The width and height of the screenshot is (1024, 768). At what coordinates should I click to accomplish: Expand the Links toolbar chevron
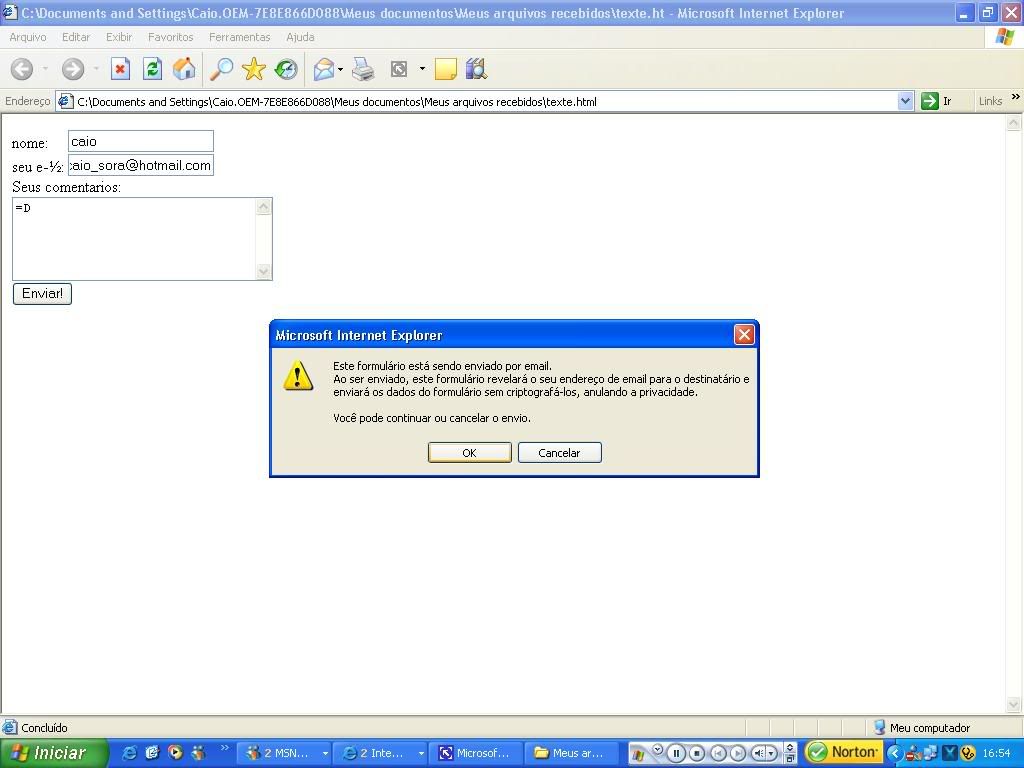coord(1016,97)
